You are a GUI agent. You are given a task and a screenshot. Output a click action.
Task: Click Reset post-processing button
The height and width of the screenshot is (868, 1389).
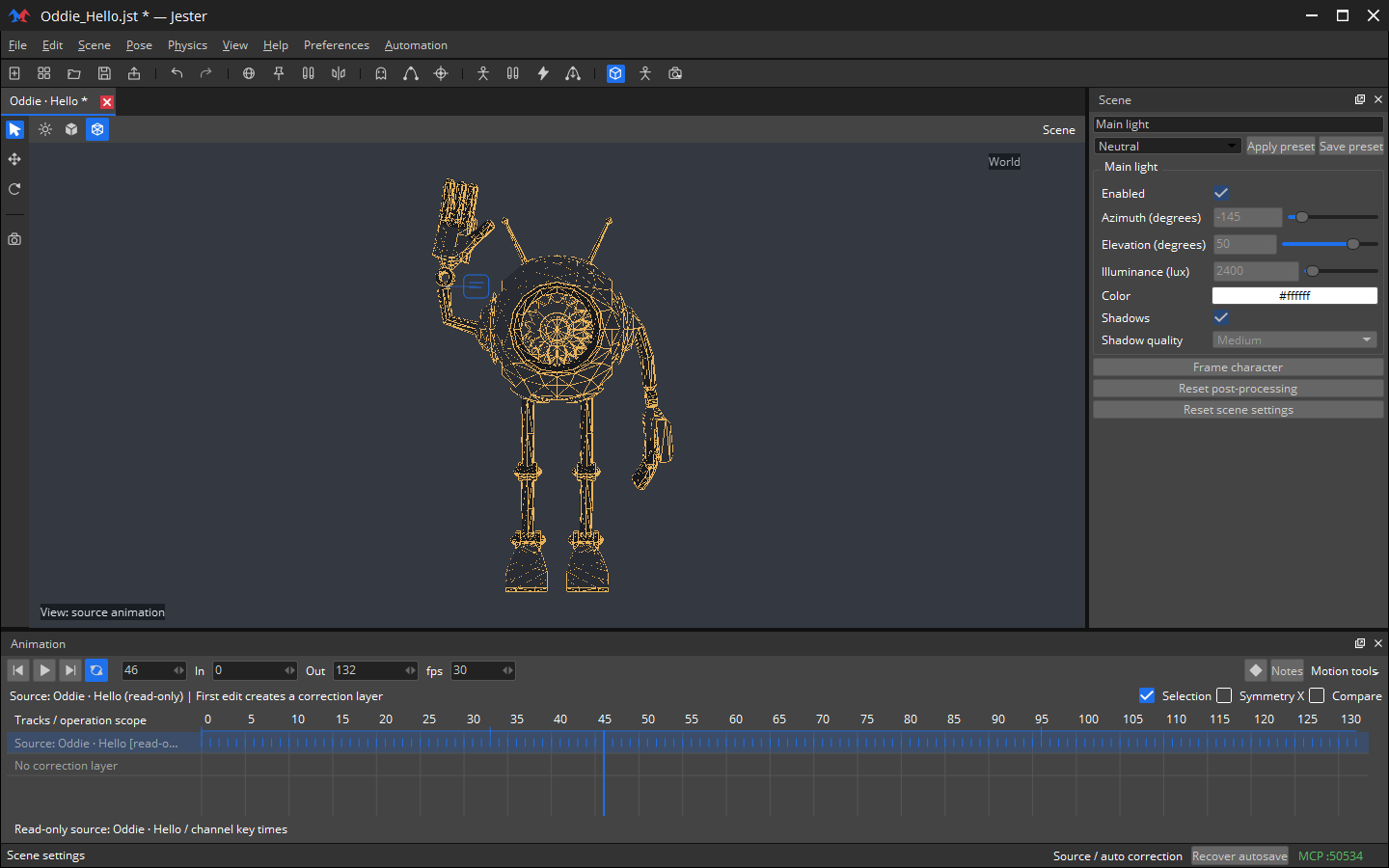click(x=1238, y=389)
